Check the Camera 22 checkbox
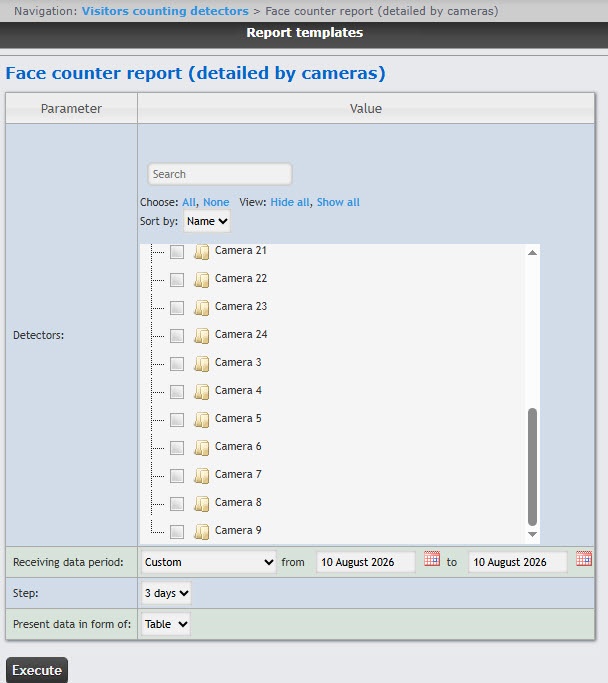Screen dimensions: 608x683 tap(177, 280)
